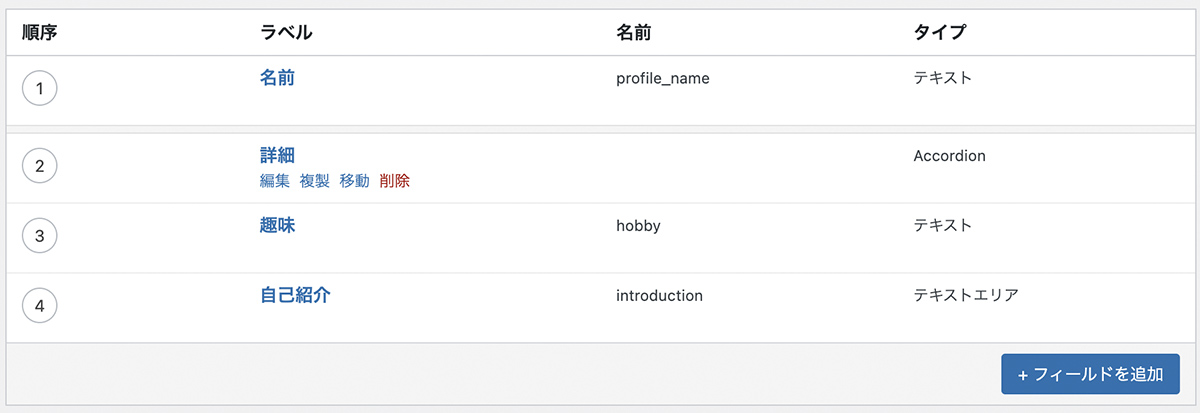The height and width of the screenshot is (413, 1200).
Task: Click the order handle number 1
Action: pyautogui.click(x=39, y=89)
